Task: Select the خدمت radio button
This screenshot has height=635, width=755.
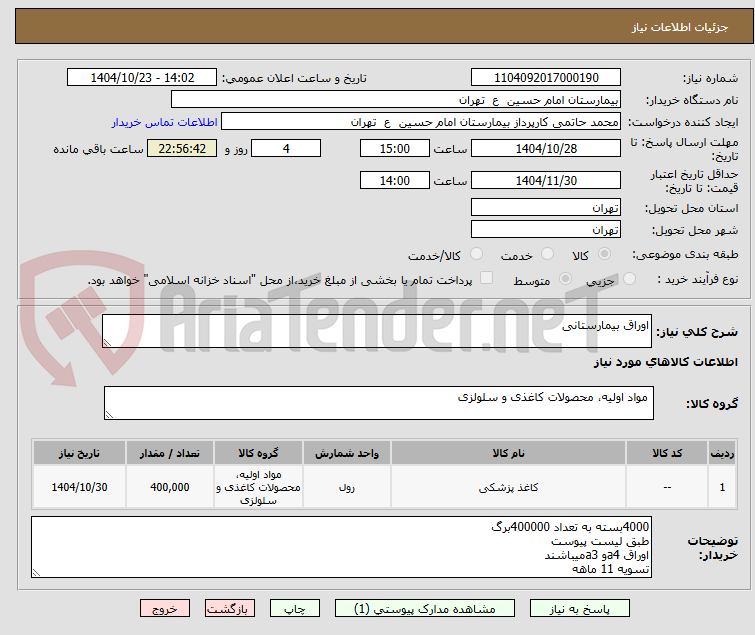Action: point(547,254)
